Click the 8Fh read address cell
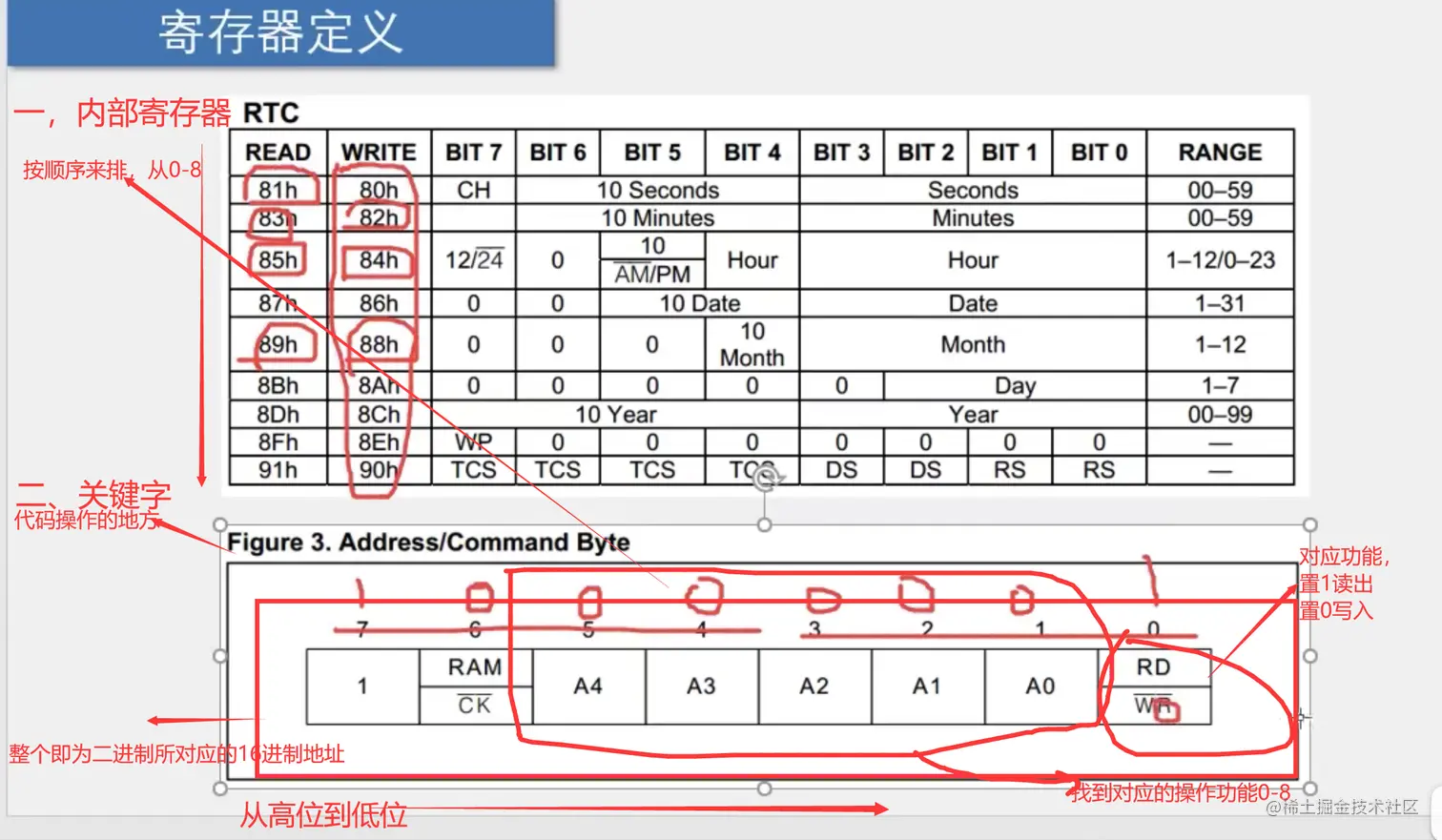The height and width of the screenshot is (840, 1442). [278, 442]
